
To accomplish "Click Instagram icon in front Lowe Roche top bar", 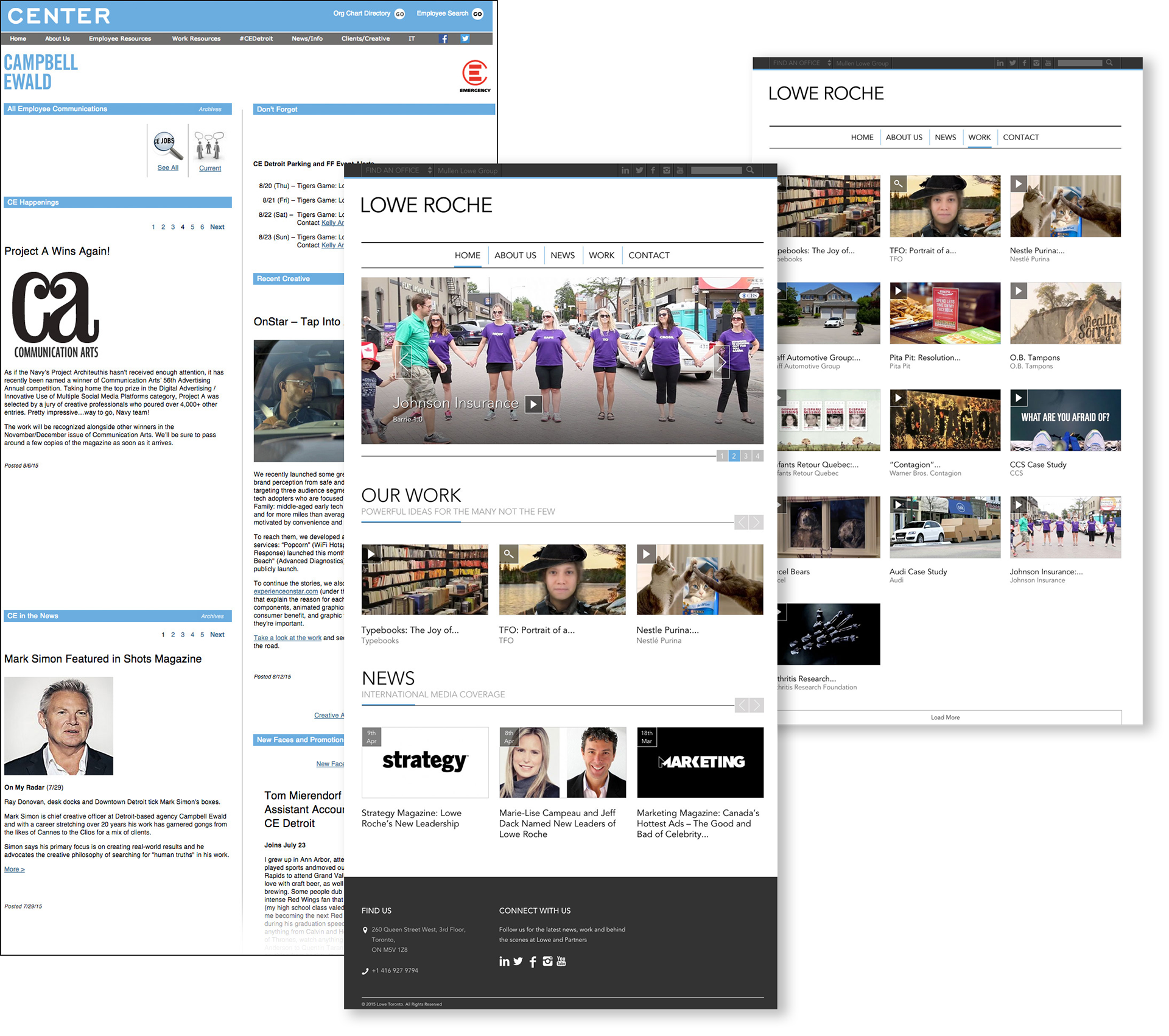I will (667, 171).
